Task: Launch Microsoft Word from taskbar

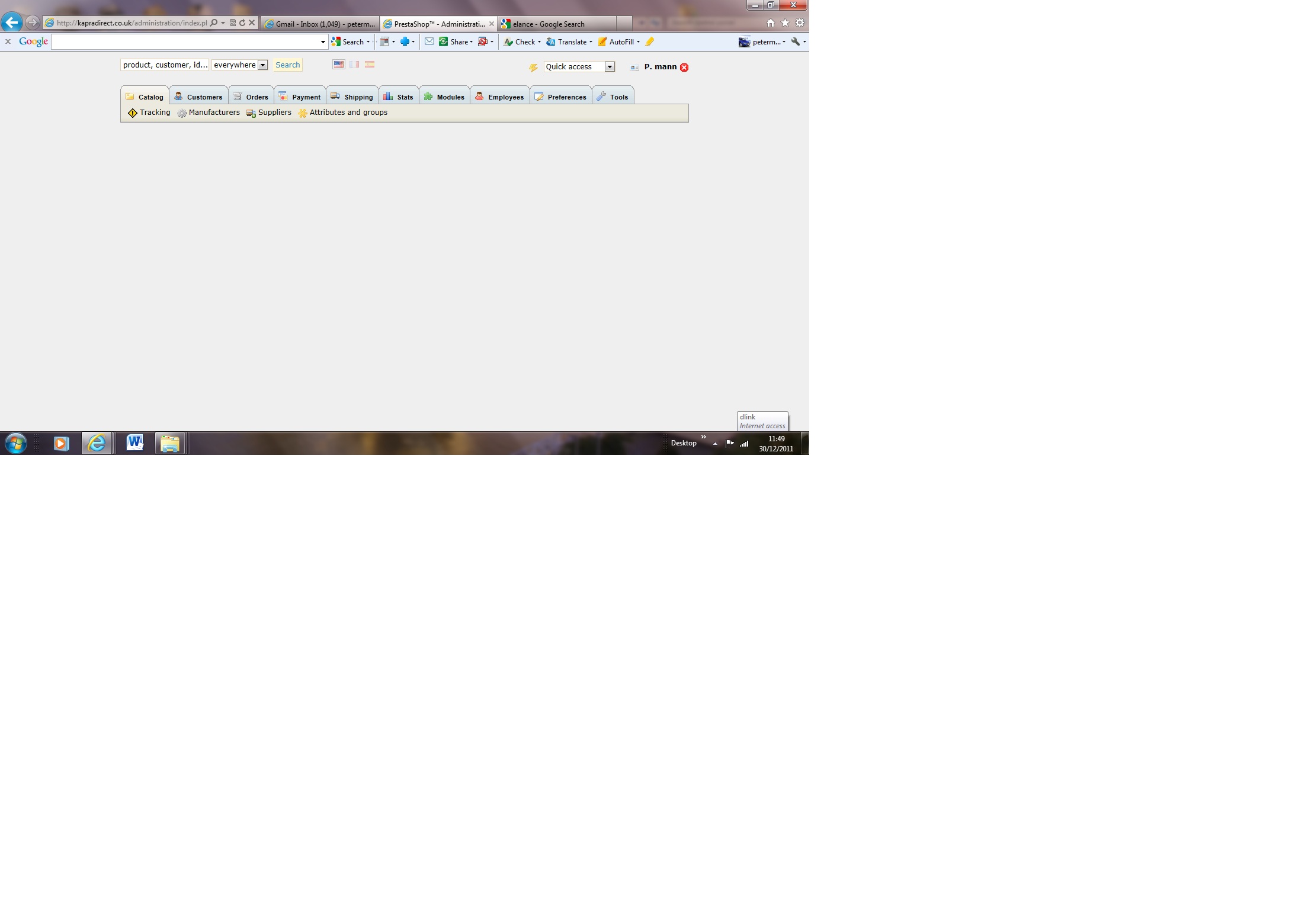Action: (x=135, y=442)
